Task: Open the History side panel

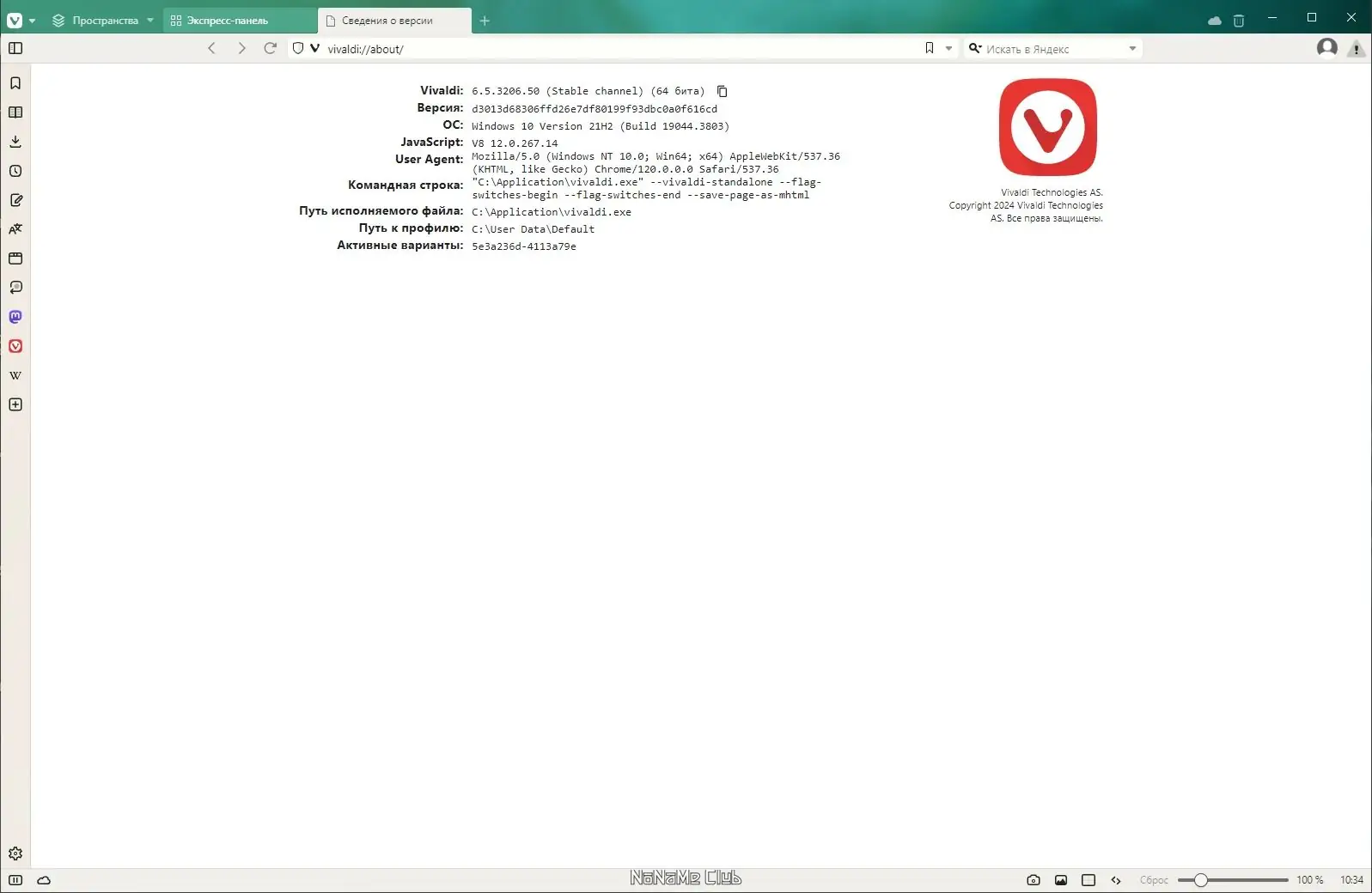Action: pyautogui.click(x=15, y=171)
